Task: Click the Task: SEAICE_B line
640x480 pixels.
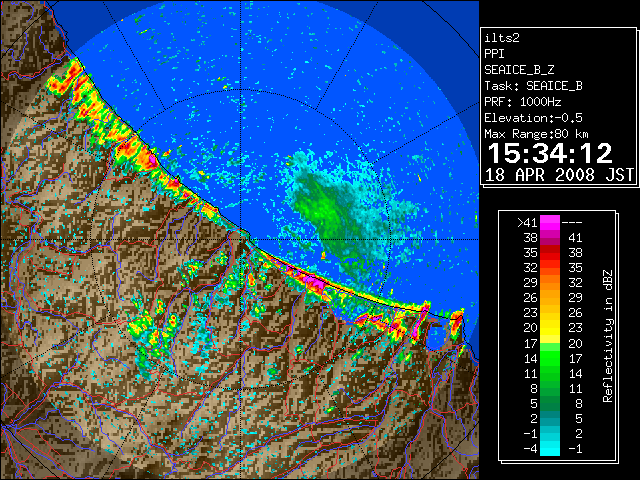Action: pos(533,86)
